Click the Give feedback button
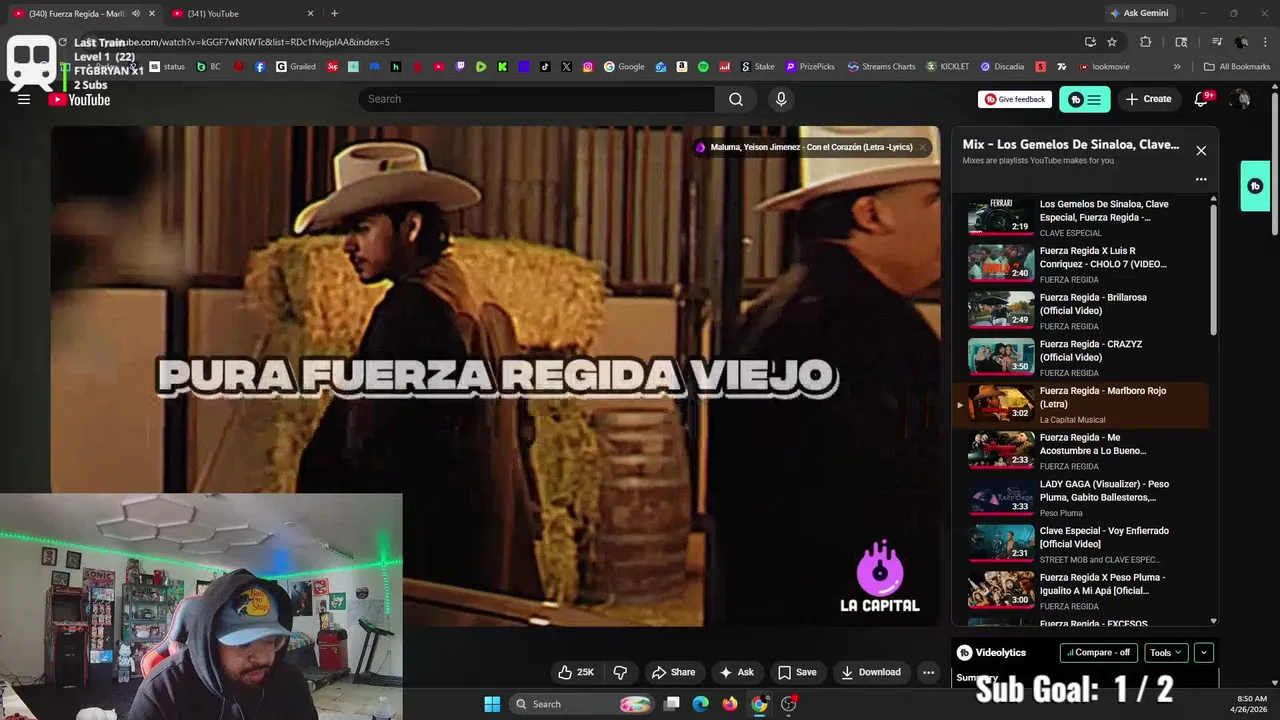This screenshot has height=720, width=1280. click(1015, 99)
